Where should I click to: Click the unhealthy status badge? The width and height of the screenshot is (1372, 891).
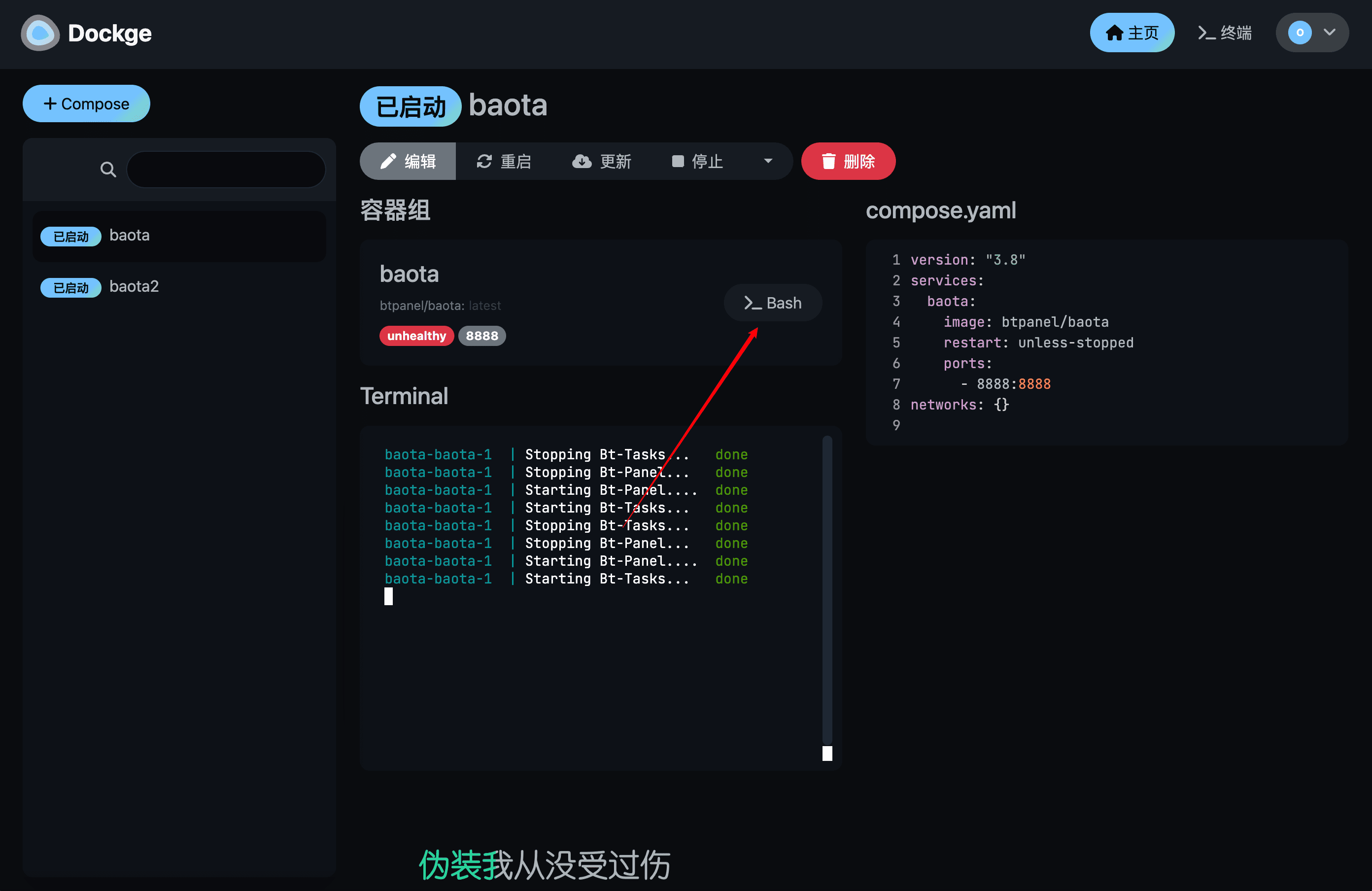click(416, 336)
